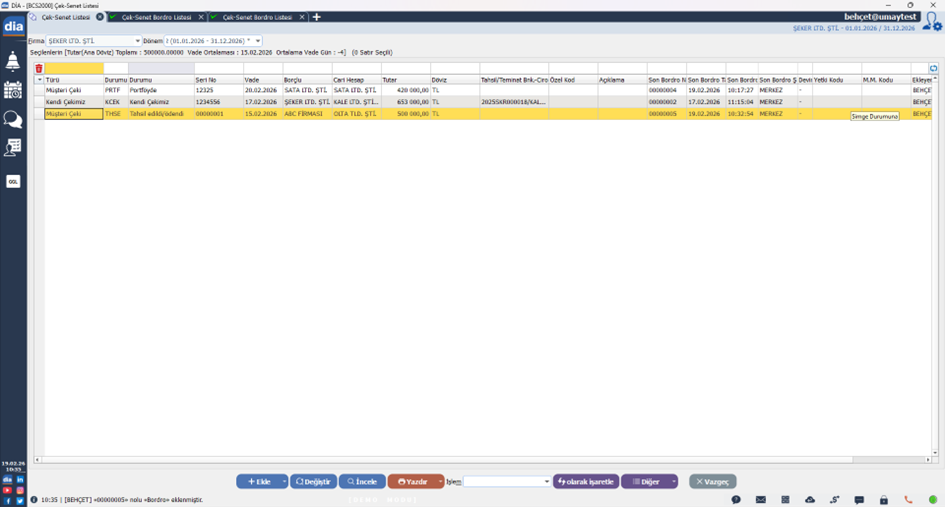Click the Değiştir button

[x=313, y=482]
